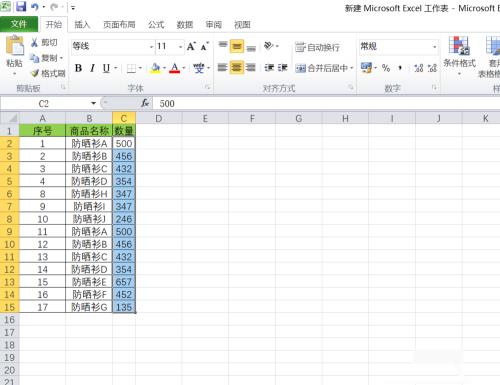Screen dimensions: 500x385
Task: Open the font name dropdown
Action: pyautogui.click(x=151, y=47)
